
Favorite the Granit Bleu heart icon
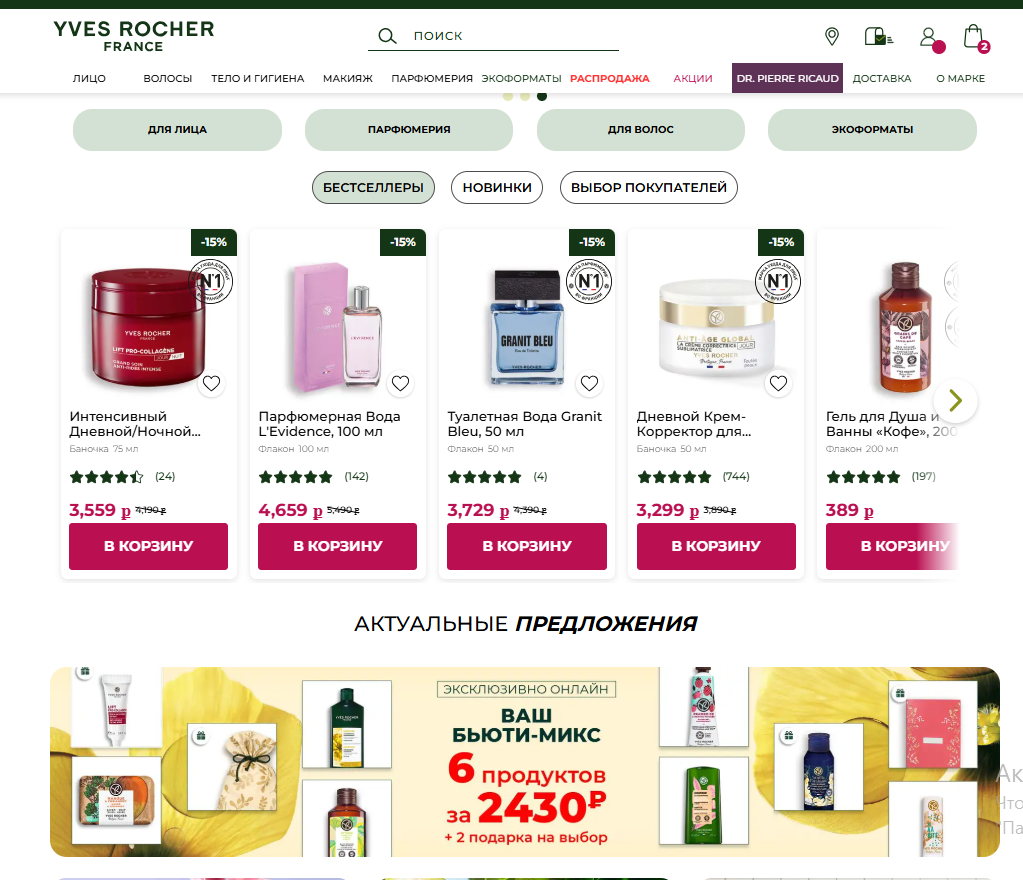(x=589, y=384)
